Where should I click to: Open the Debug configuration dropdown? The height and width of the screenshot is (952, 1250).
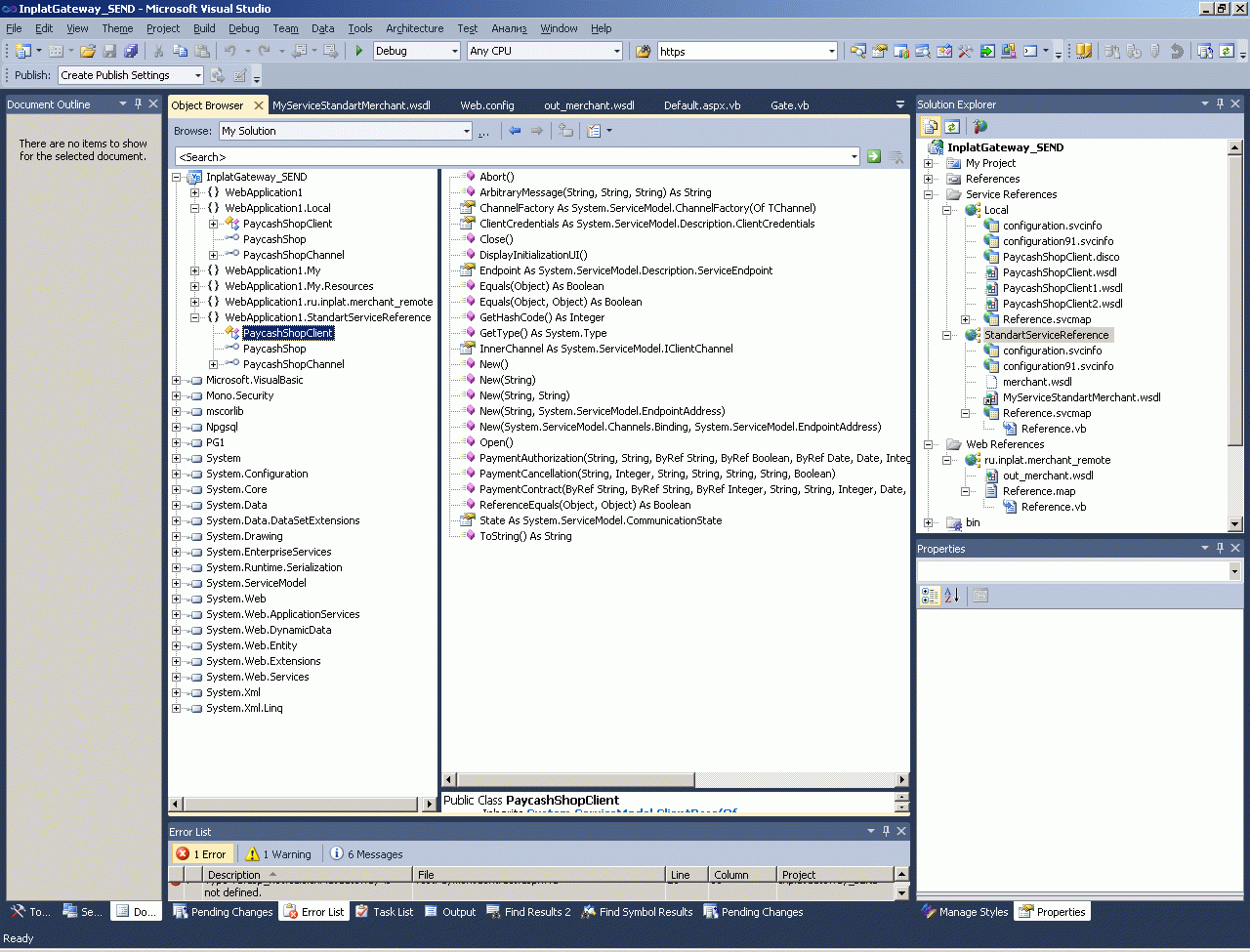click(x=455, y=51)
